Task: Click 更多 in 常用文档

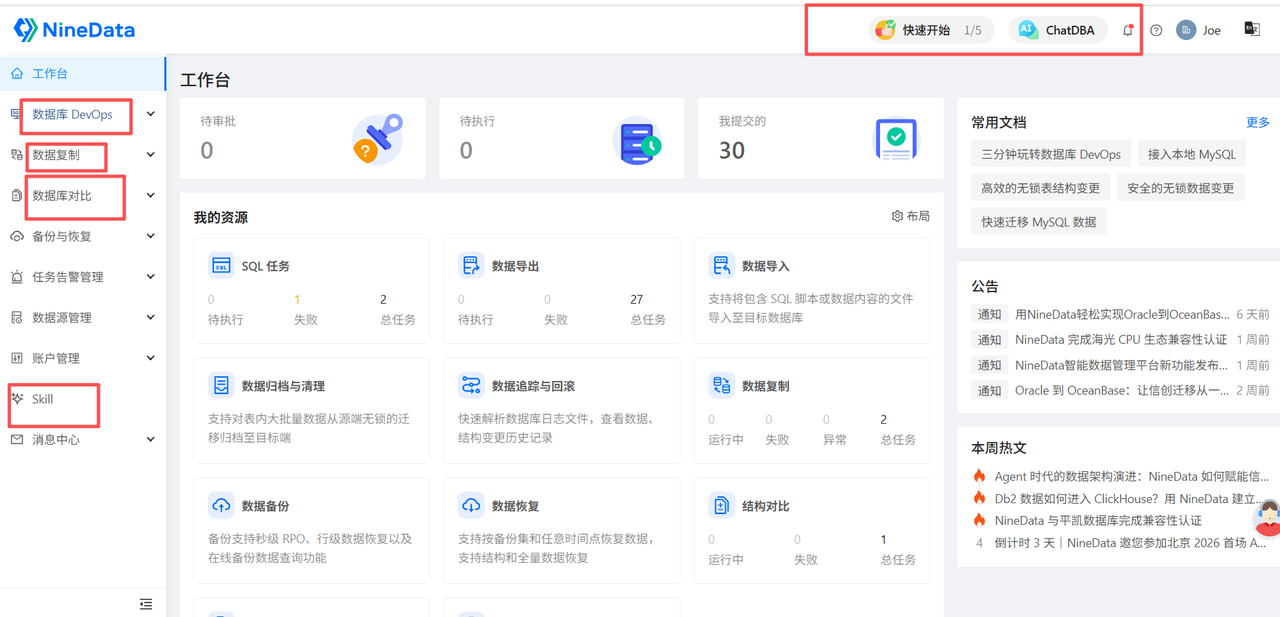Action: pyautogui.click(x=1258, y=122)
